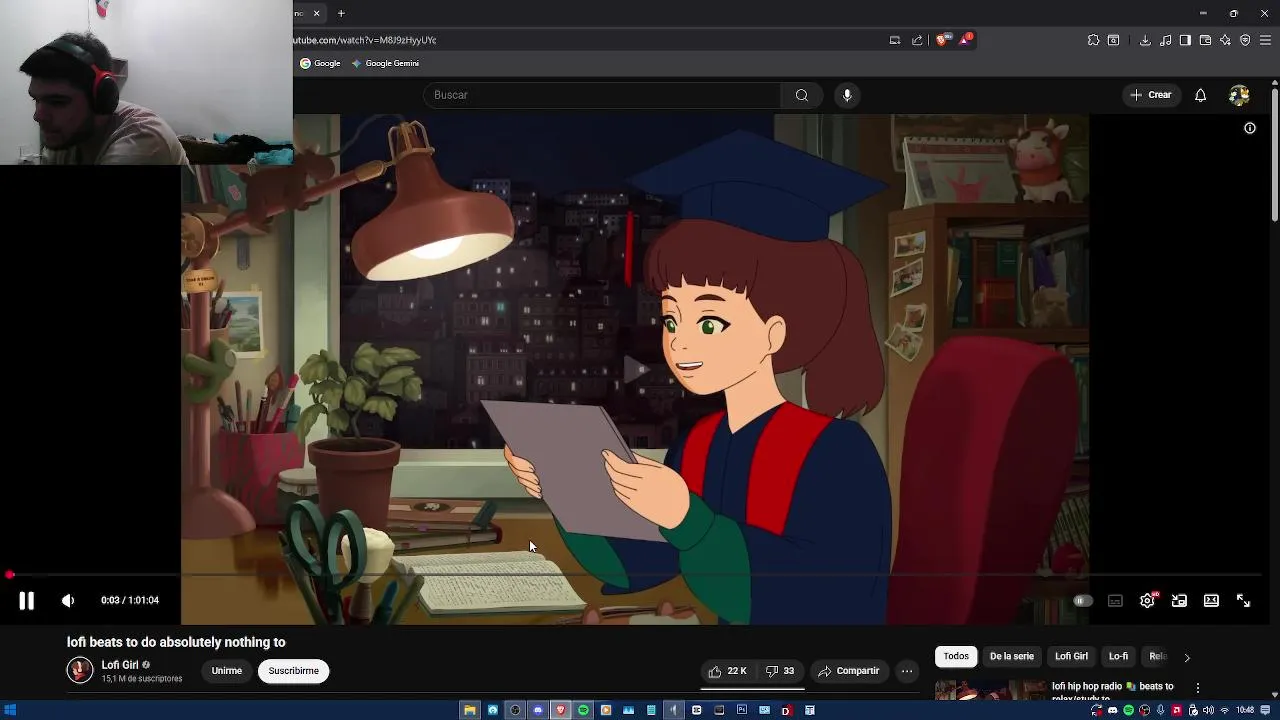Start voice search with microphone icon
The image size is (1280, 720).
click(847, 95)
